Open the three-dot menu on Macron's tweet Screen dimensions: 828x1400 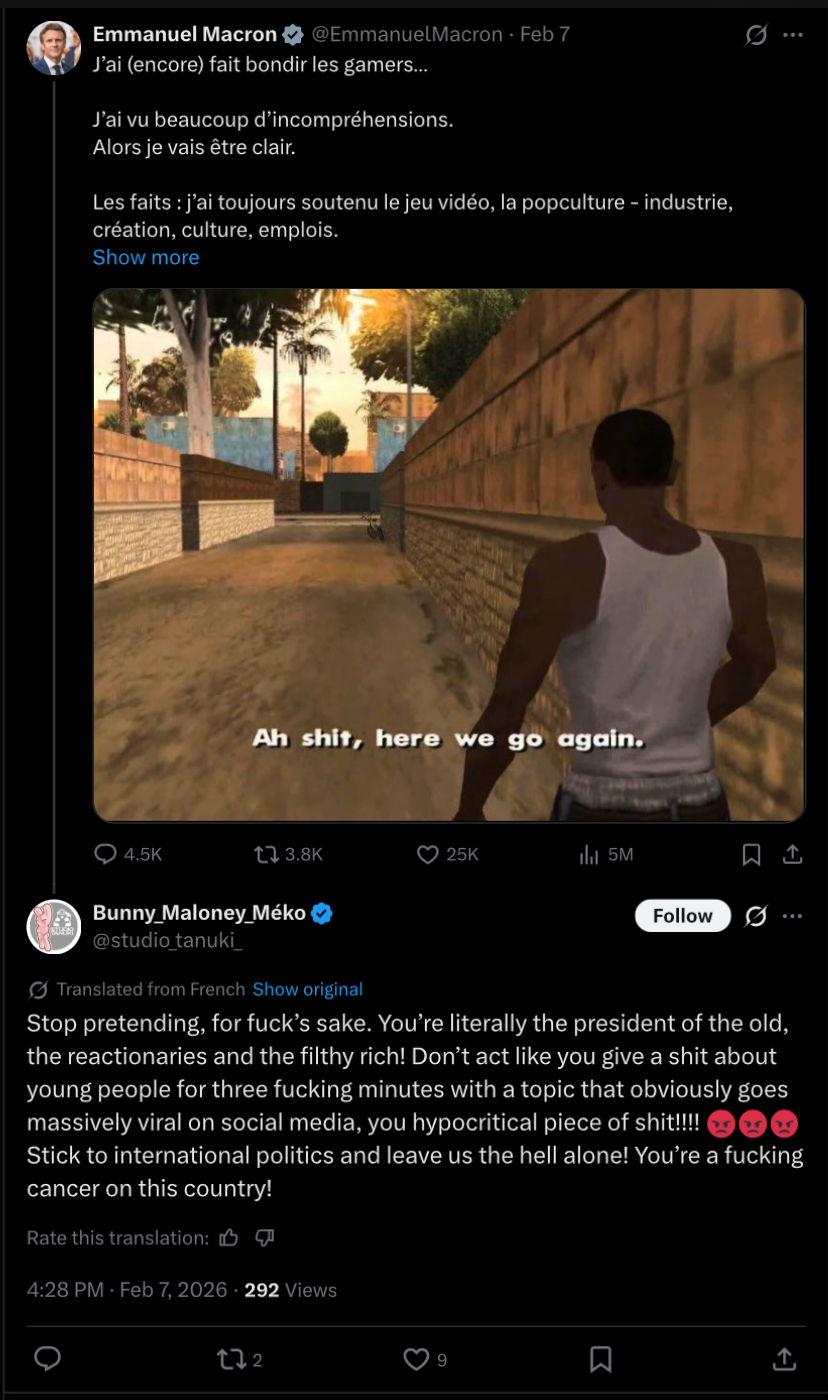tap(793, 35)
